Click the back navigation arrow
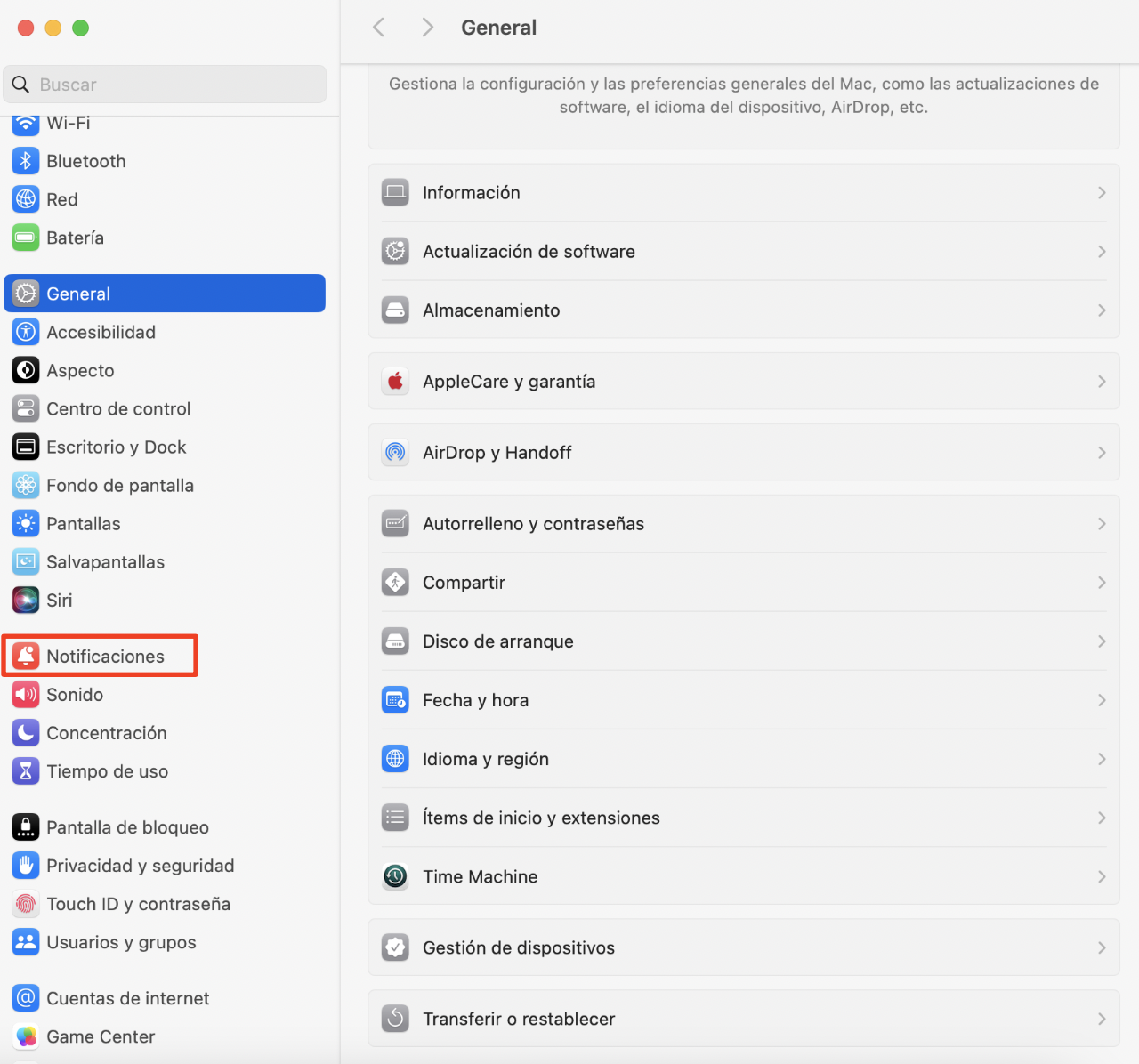The image size is (1139, 1064). click(x=378, y=27)
